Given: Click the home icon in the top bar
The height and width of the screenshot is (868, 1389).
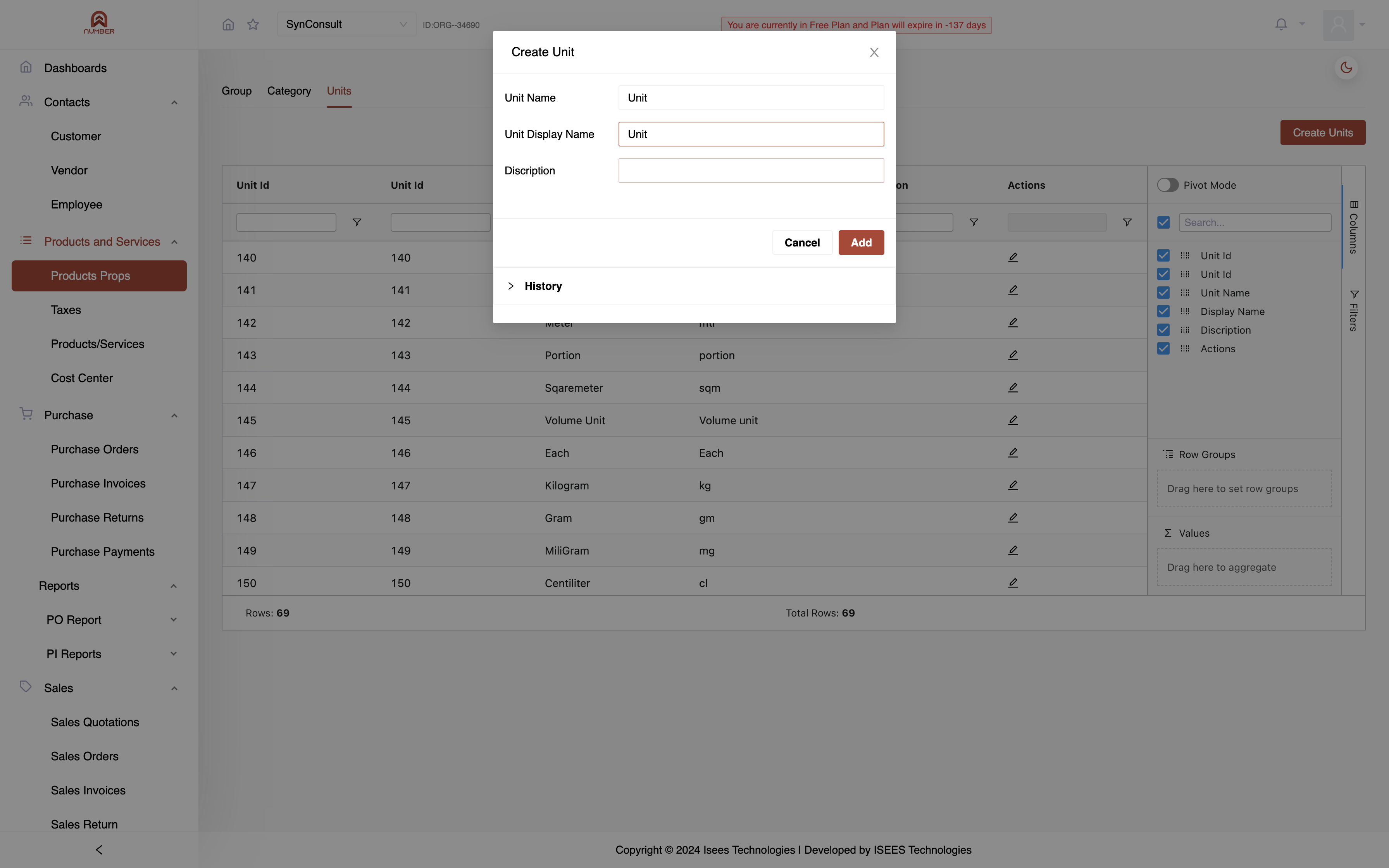Looking at the screenshot, I should 228,24.
